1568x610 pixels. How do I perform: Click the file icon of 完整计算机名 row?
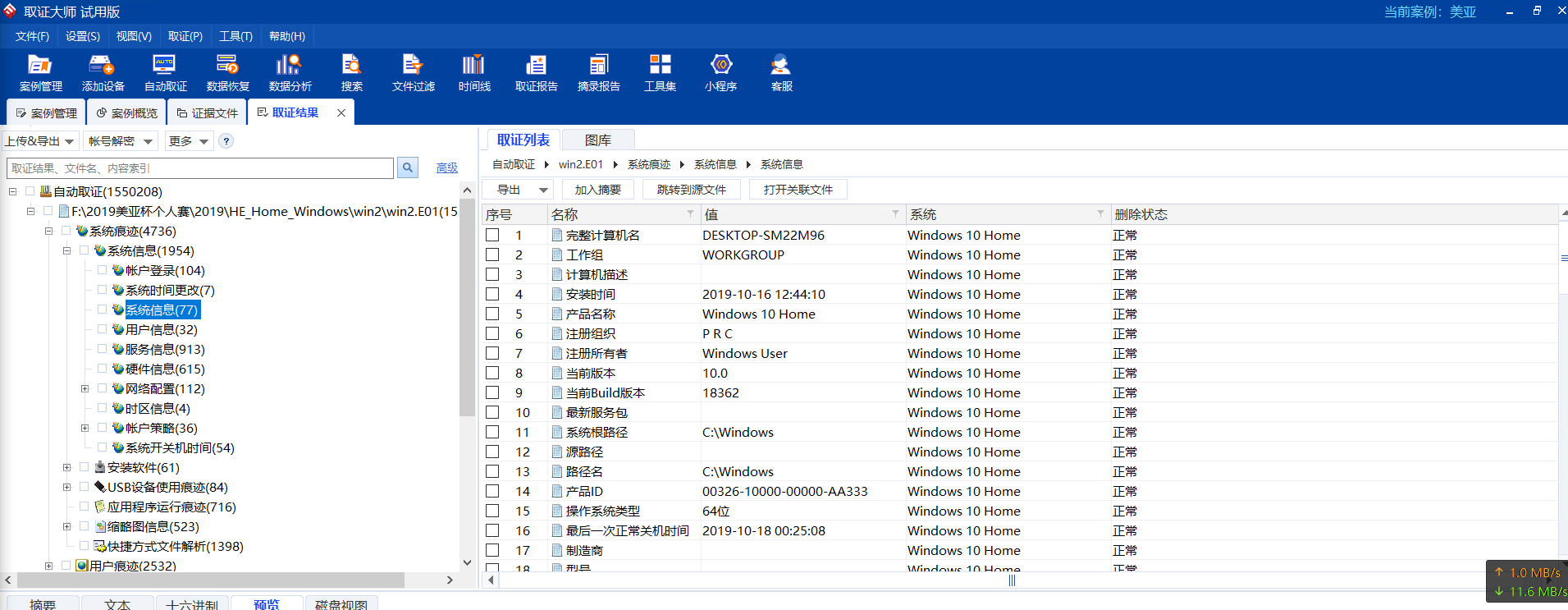557,235
